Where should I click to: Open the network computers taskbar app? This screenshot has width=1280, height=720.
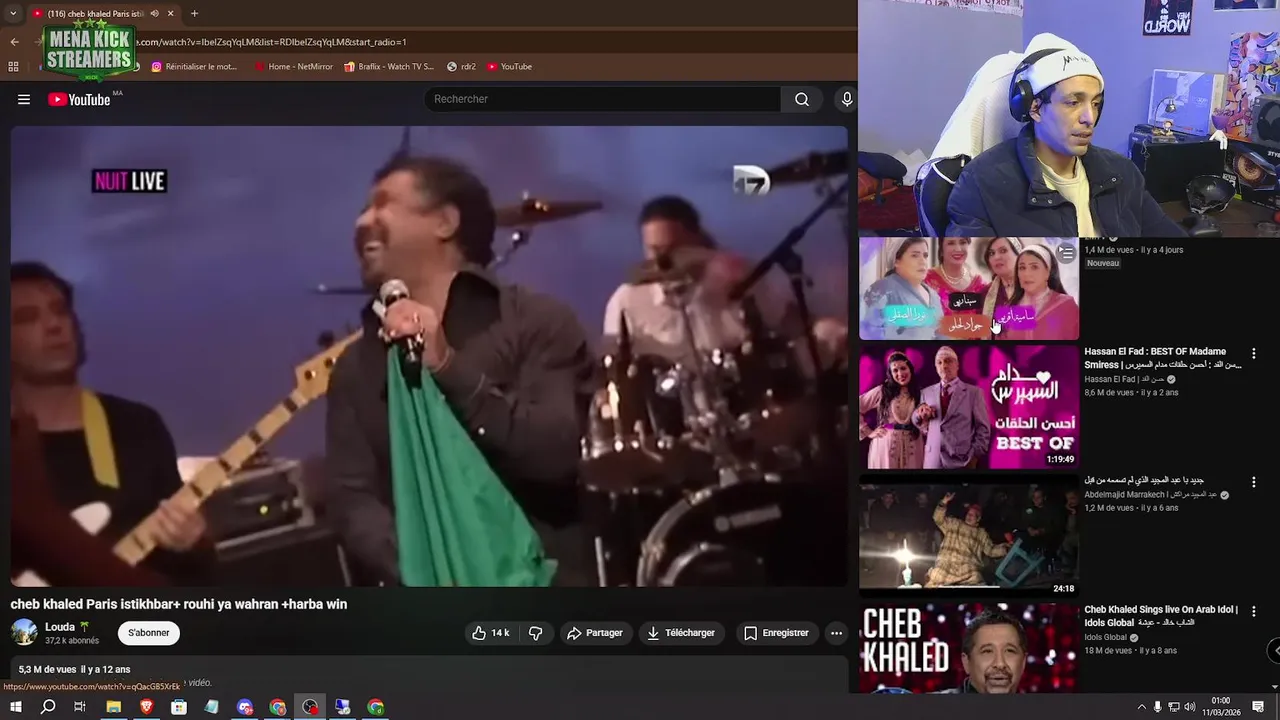point(343,707)
